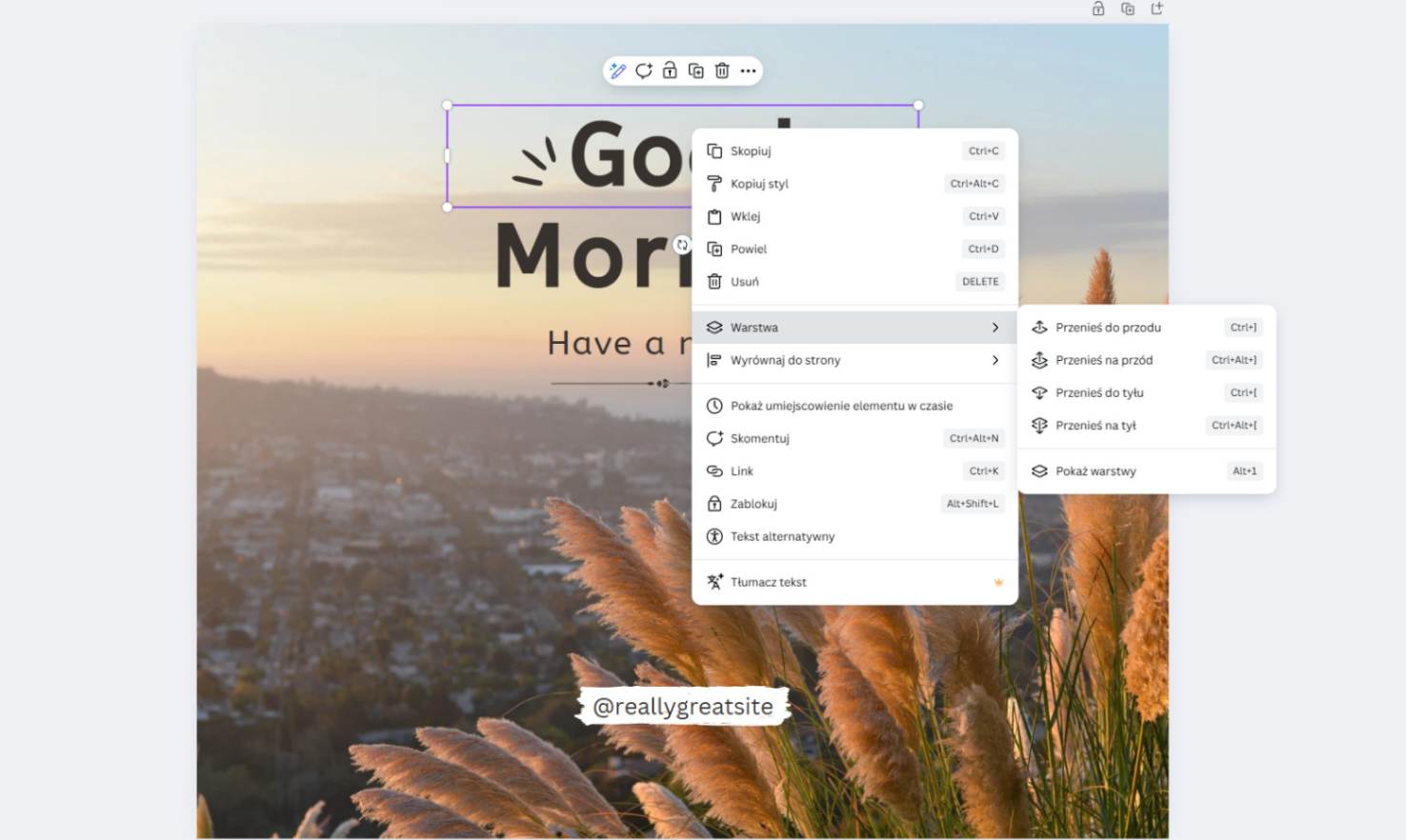Click the padlock icon beside Zablokuj

[714, 504]
